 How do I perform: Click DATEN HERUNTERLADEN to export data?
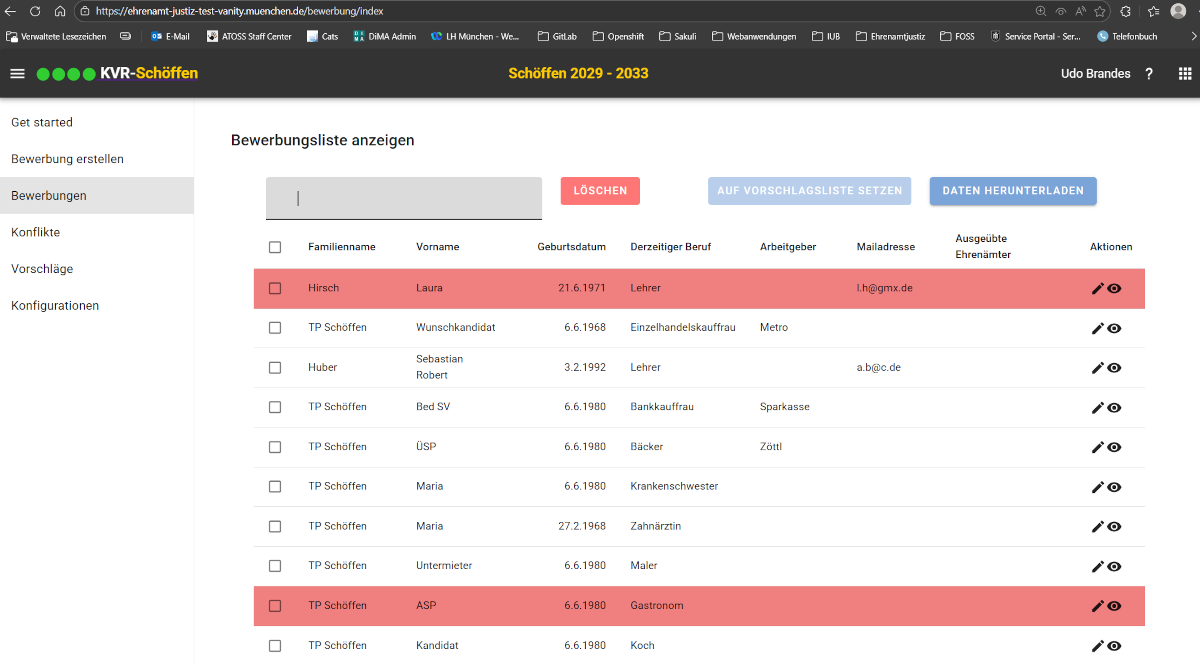point(1012,190)
